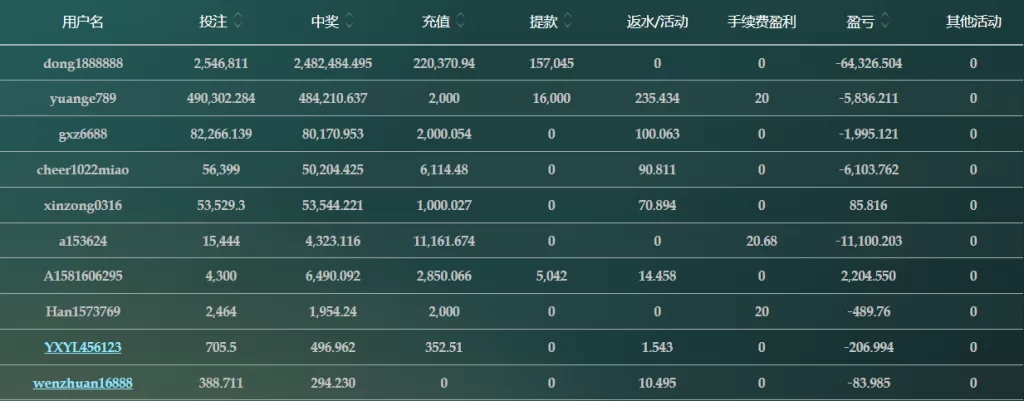Click the 返水/活动 column header
The width and height of the screenshot is (1024, 401).
(657, 22)
